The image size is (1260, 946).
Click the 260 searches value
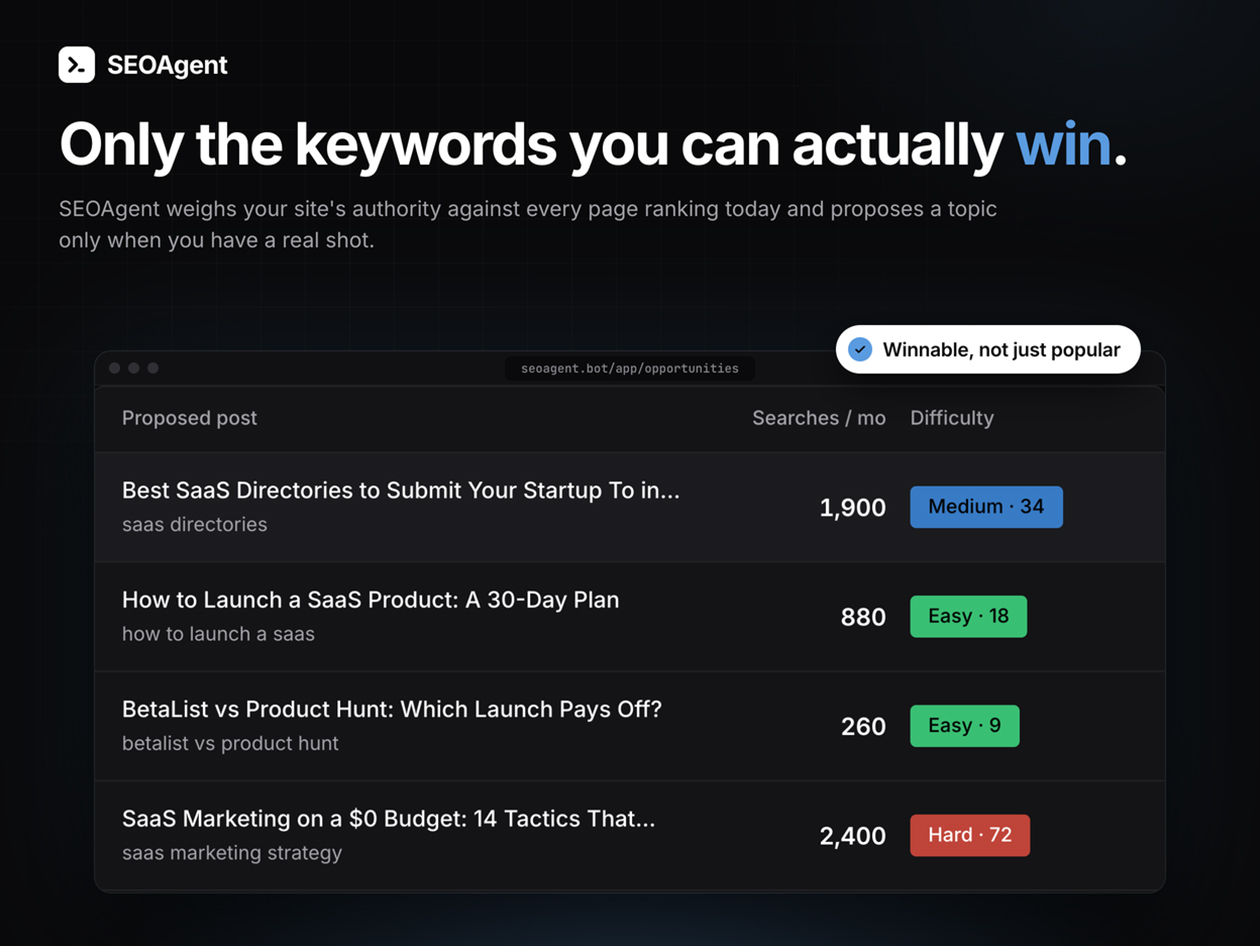tap(863, 726)
